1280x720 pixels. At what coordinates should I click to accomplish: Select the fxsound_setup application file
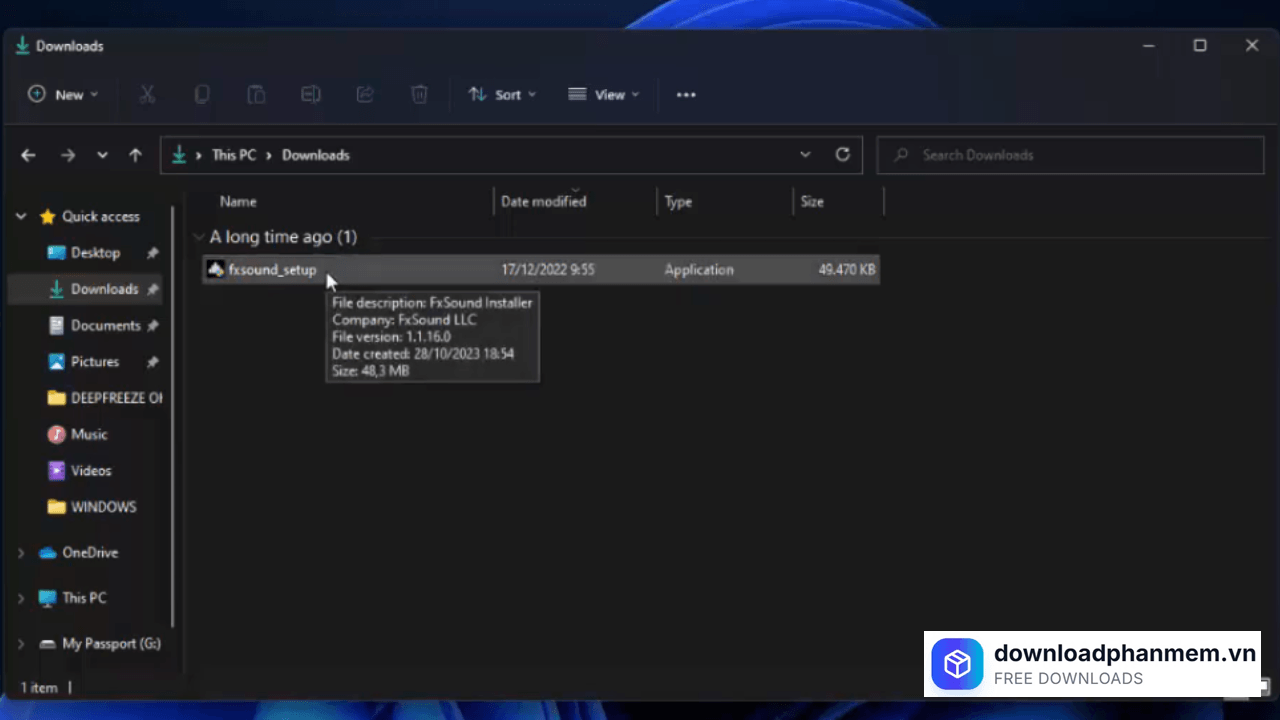pyautogui.click(x=272, y=269)
